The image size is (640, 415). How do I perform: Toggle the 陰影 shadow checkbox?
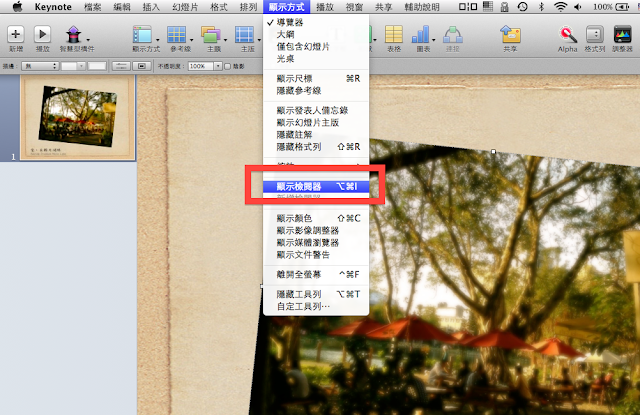pyautogui.click(x=228, y=66)
